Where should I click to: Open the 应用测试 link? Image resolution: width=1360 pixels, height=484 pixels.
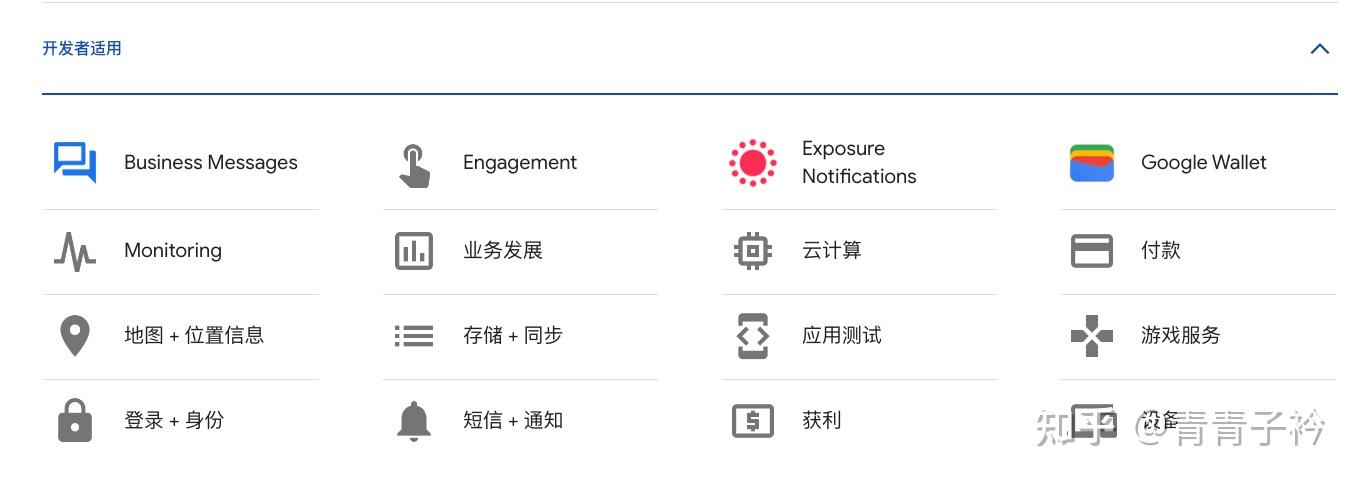click(841, 336)
